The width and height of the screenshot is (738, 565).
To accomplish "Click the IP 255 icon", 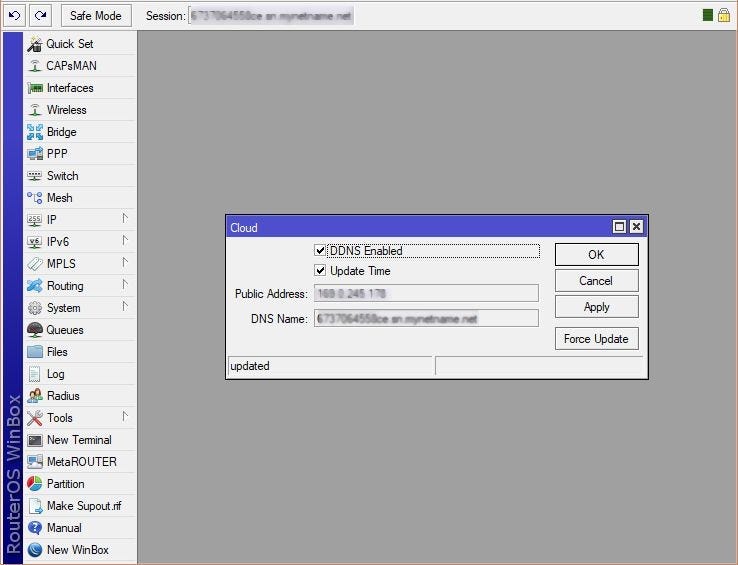I will (x=35, y=219).
